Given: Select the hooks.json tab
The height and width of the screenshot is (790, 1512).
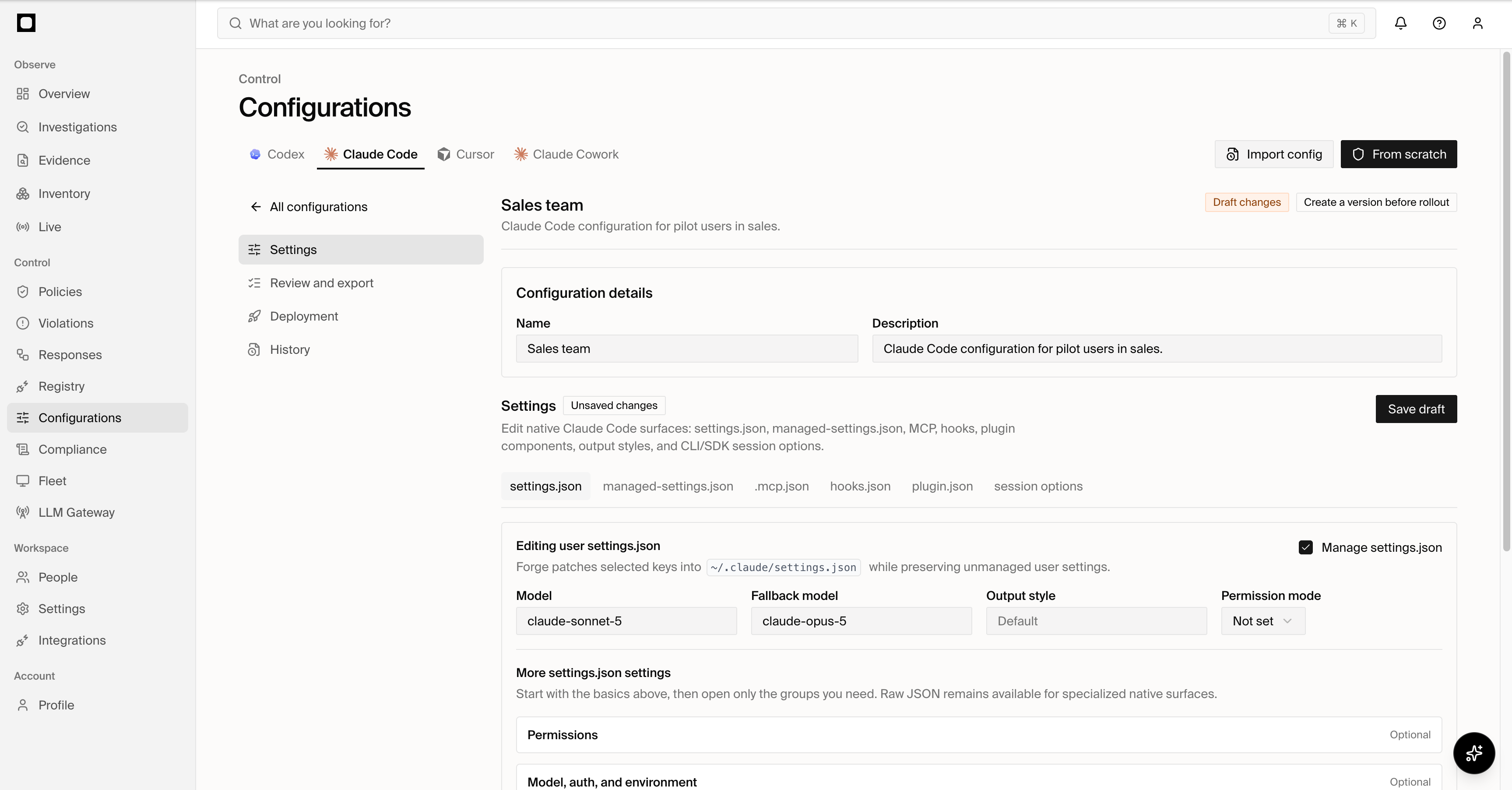Looking at the screenshot, I should [861, 487].
